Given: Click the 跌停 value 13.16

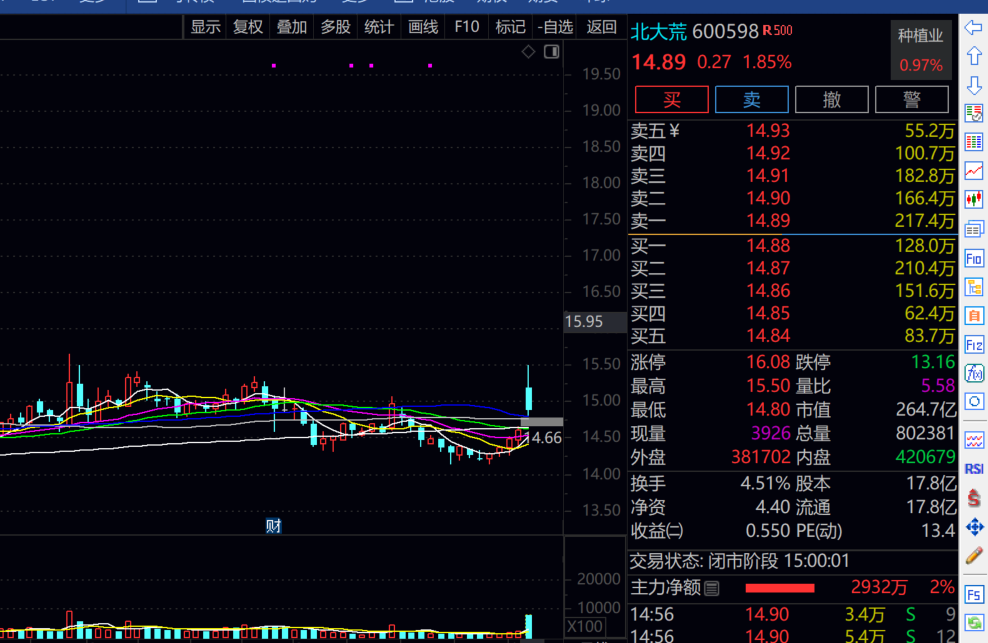Looking at the screenshot, I should pos(933,362).
